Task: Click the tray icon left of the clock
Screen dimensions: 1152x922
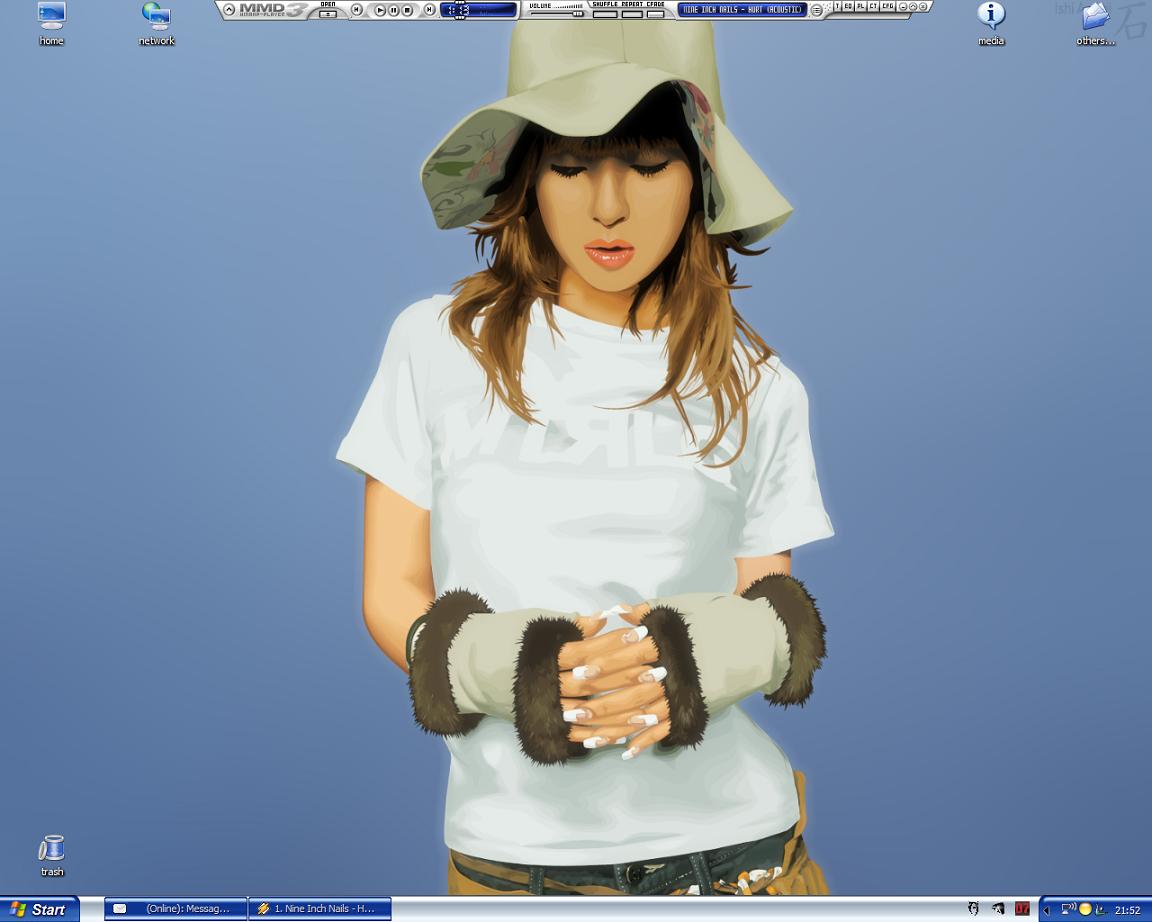Action: [x=1100, y=910]
